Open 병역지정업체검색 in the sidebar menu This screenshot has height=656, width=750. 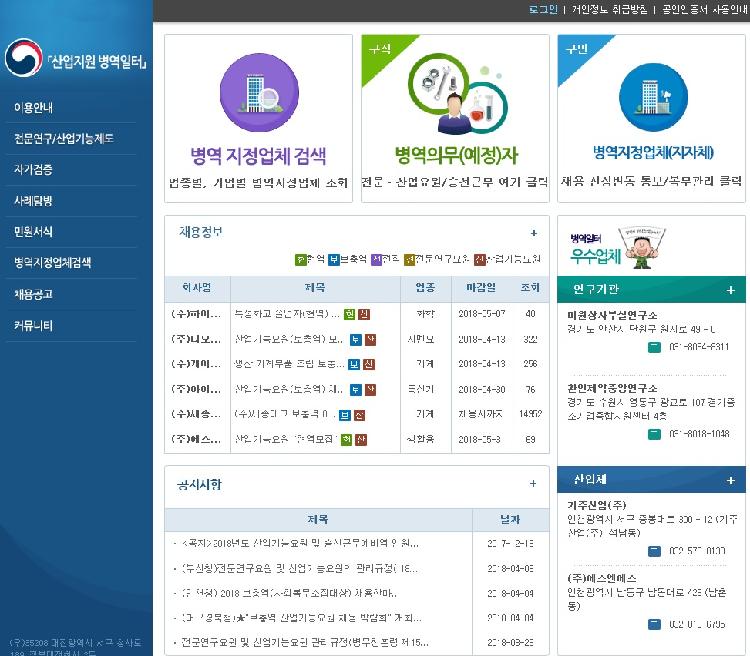pyautogui.click(x=52, y=263)
